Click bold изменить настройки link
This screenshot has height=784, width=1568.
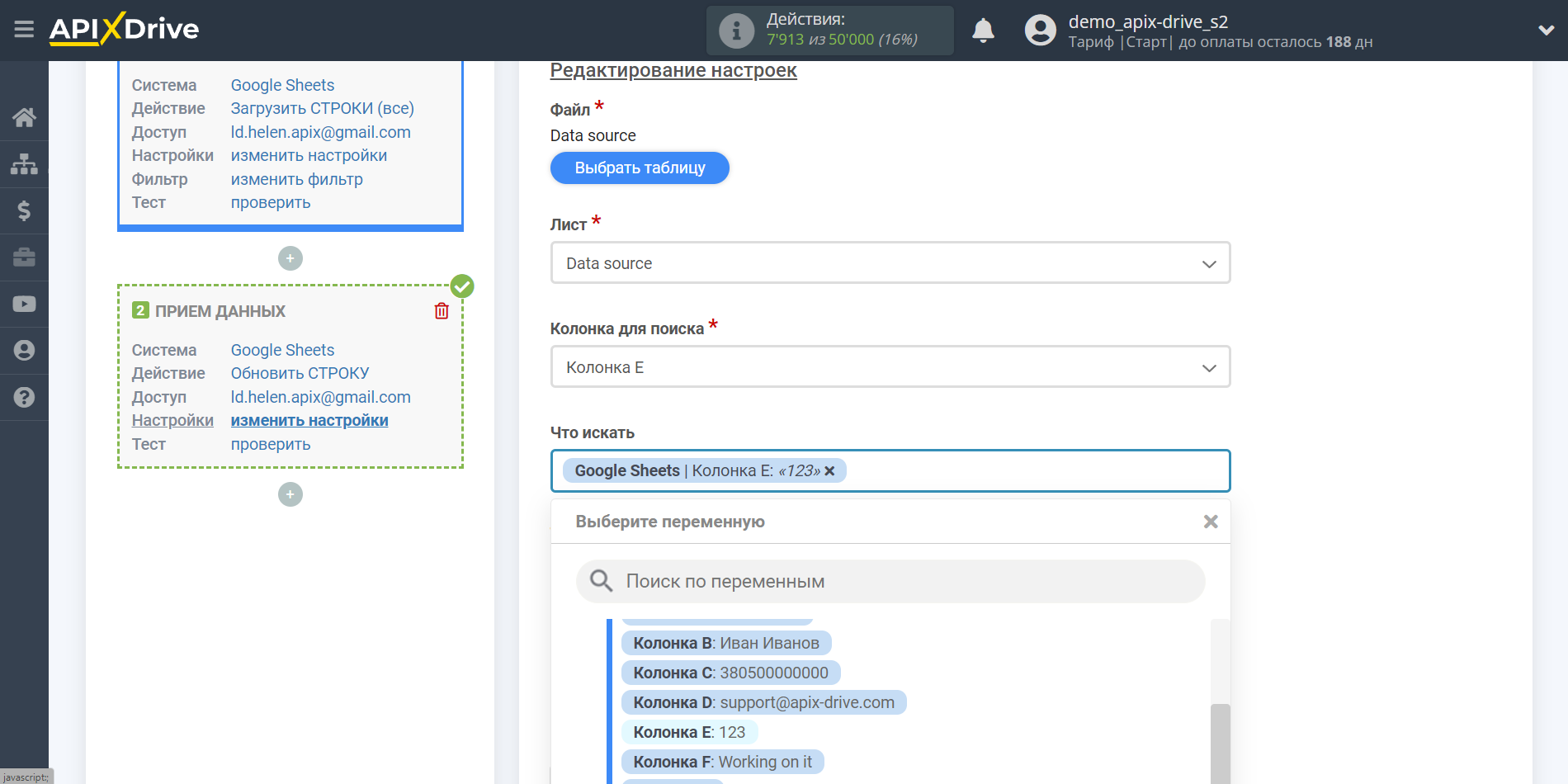(x=309, y=420)
